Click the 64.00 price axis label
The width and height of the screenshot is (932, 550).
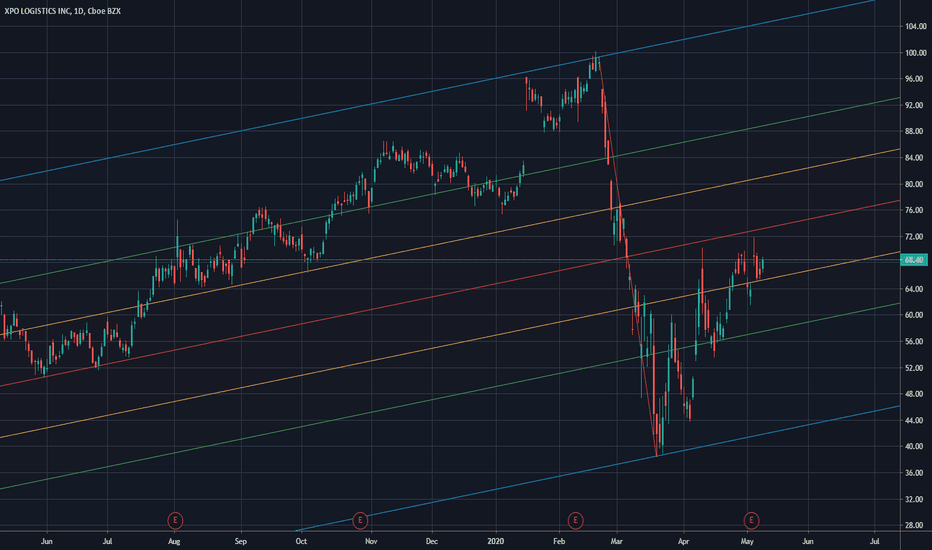(915, 289)
